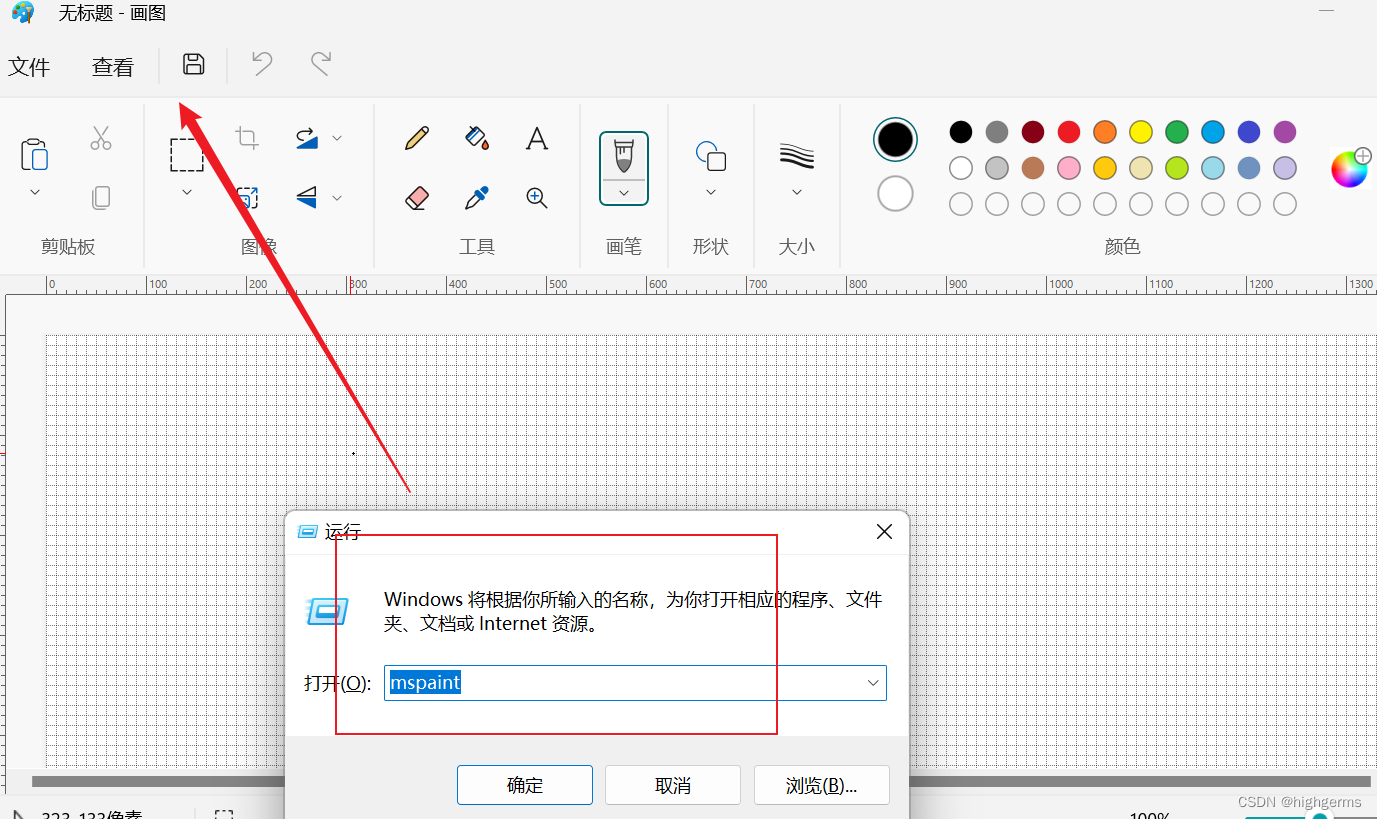Screen dimensions: 1377x819
Task: Expand the Brushes dropdown chevron
Action: [624, 192]
